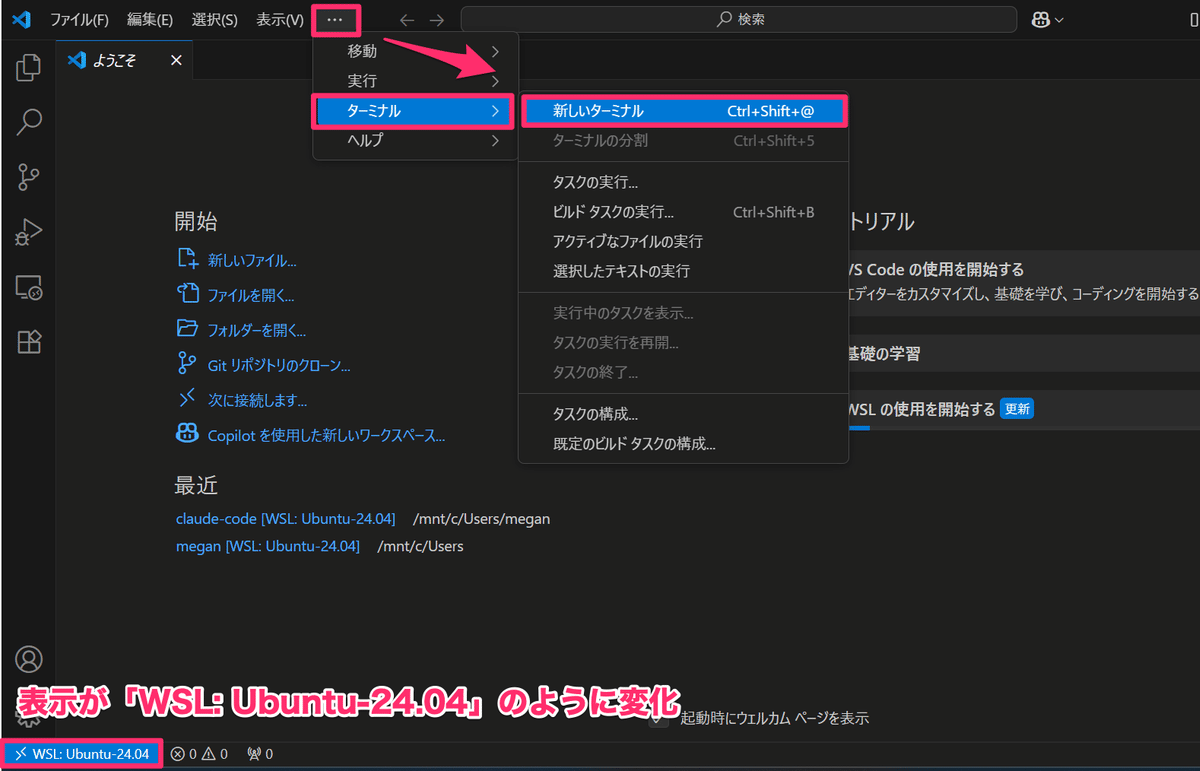
Task: Click the forwarded ports icon in status bar
Action: (258, 753)
